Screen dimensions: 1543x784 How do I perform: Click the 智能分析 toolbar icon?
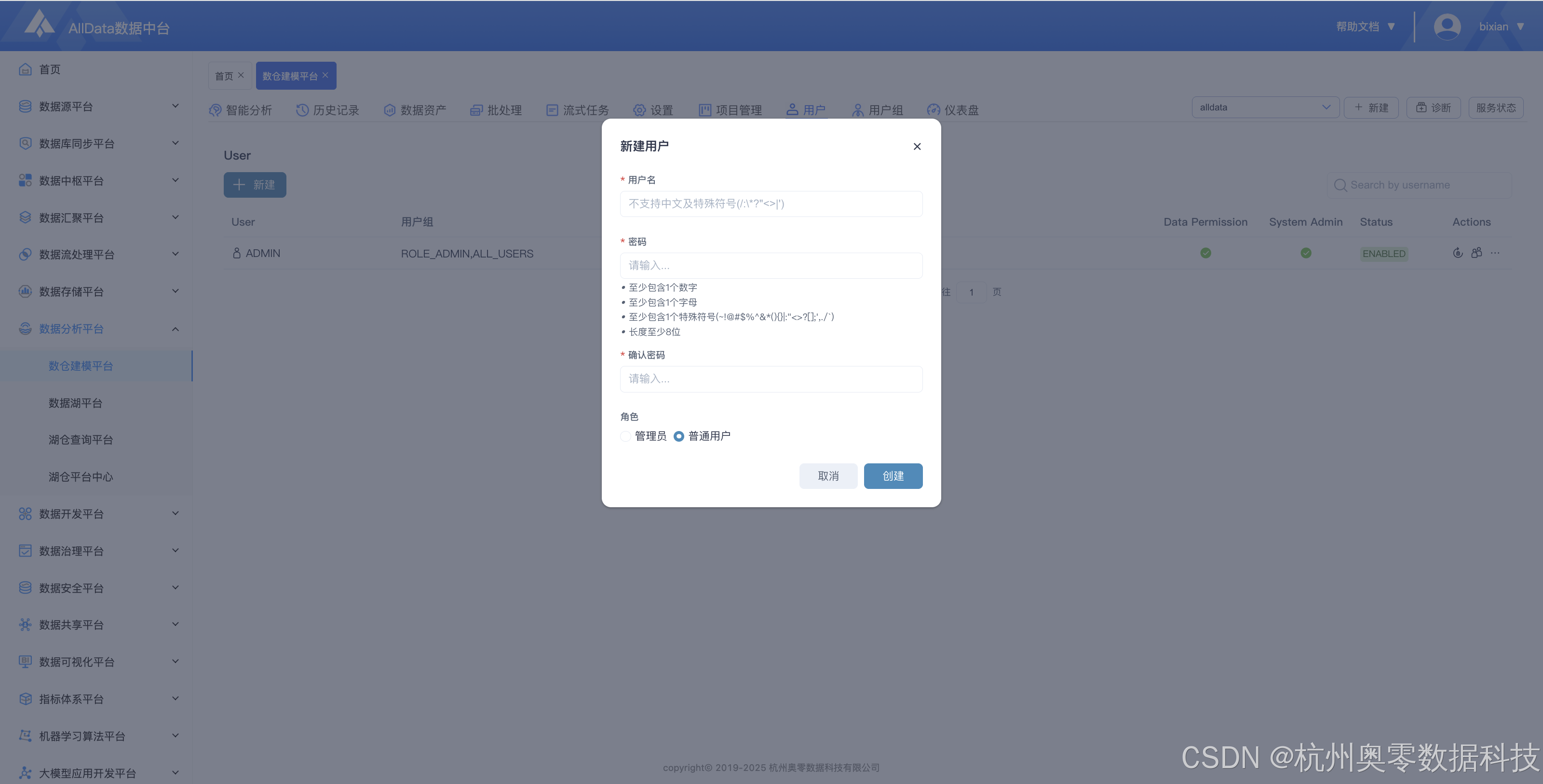point(215,110)
